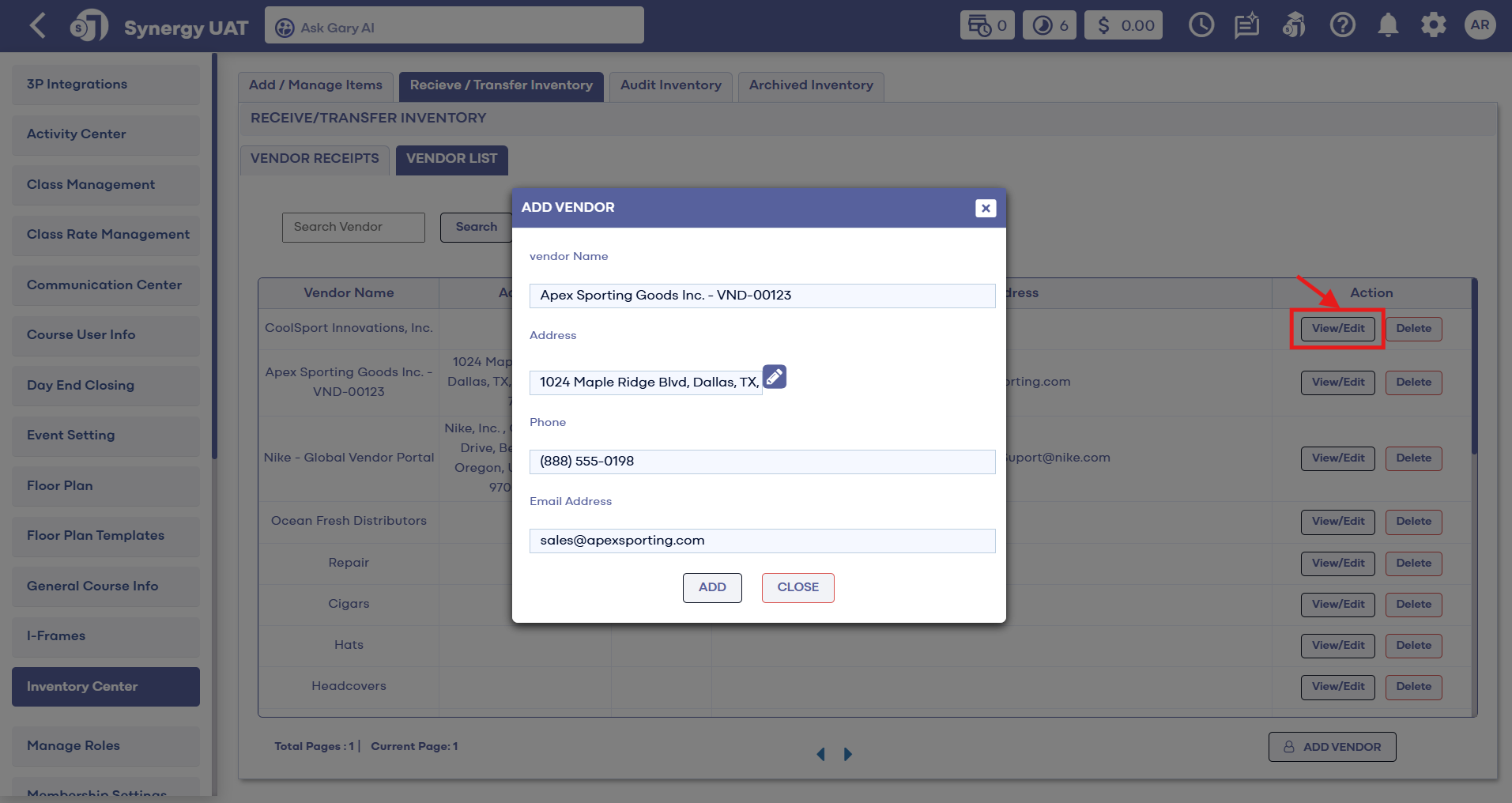Delete the Nike Global Vendor Portal row

[x=1413, y=458]
